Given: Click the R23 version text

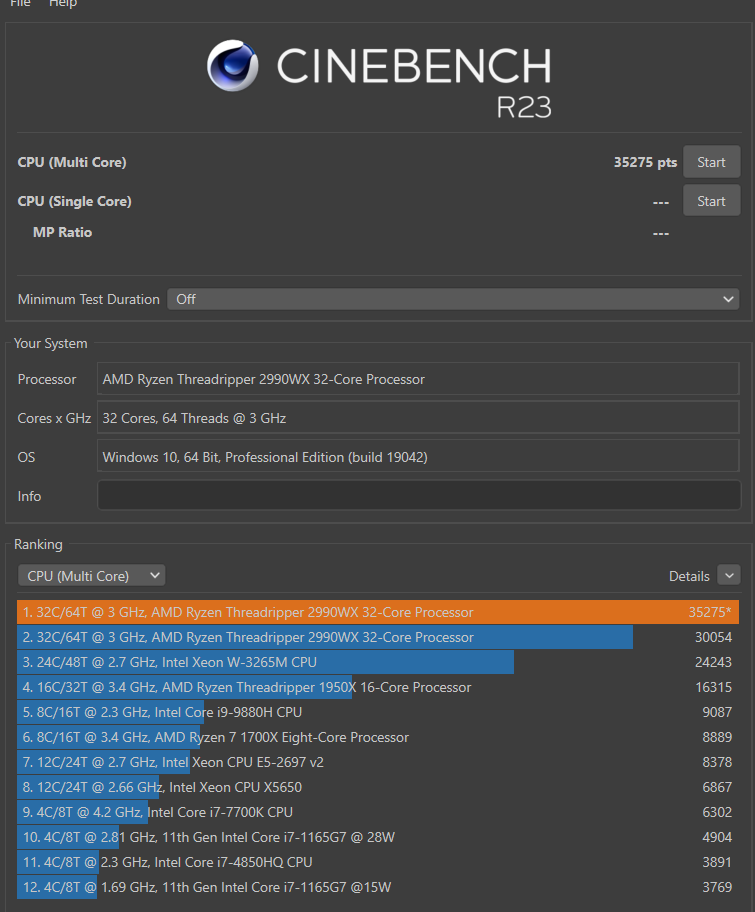Looking at the screenshot, I should [x=523, y=107].
